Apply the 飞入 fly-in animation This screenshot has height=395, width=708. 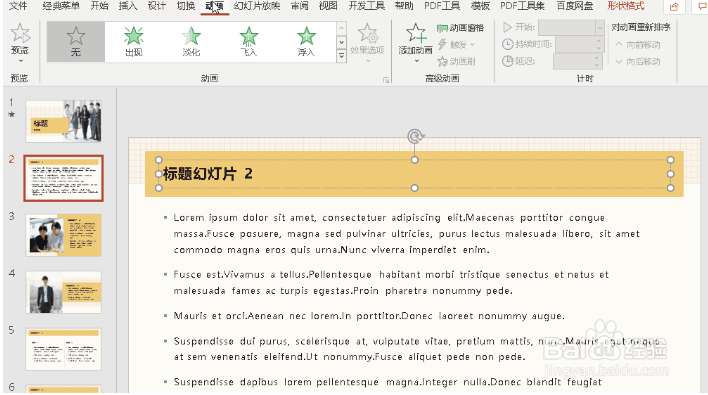click(x=249, y=42)
